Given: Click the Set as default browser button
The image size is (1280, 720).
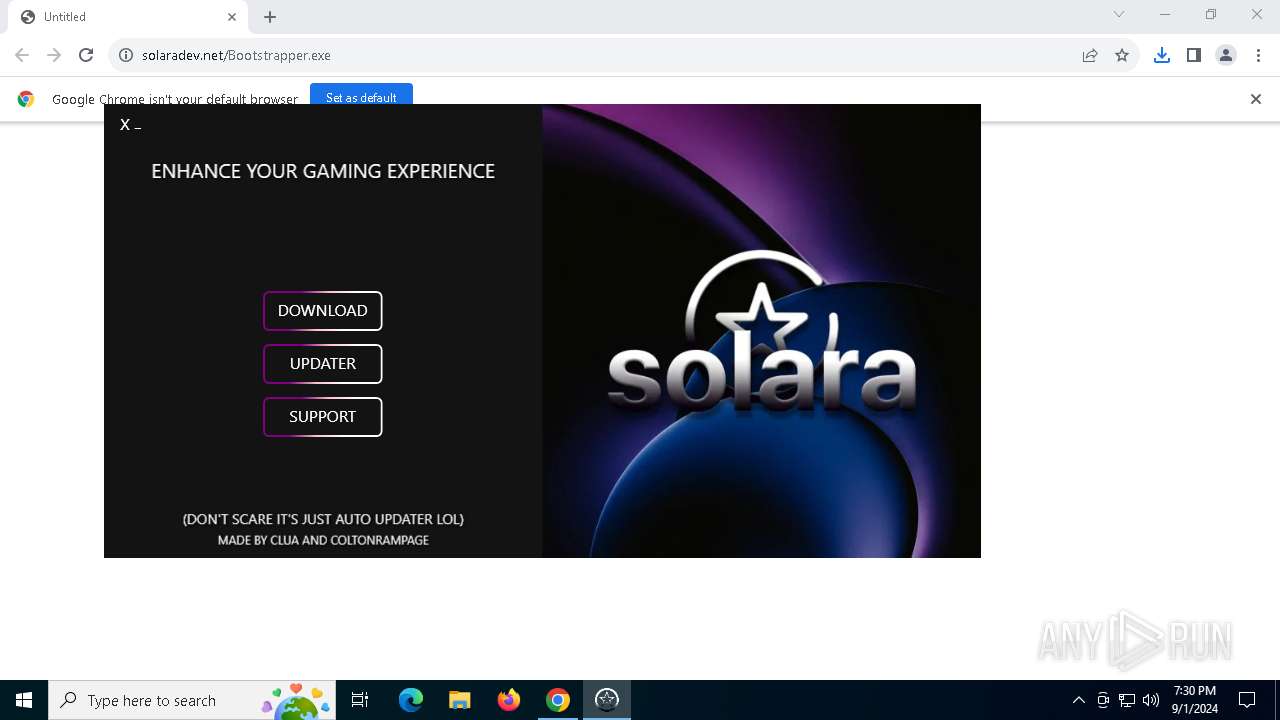Looking at the screenshot, I should coord(361,97).
